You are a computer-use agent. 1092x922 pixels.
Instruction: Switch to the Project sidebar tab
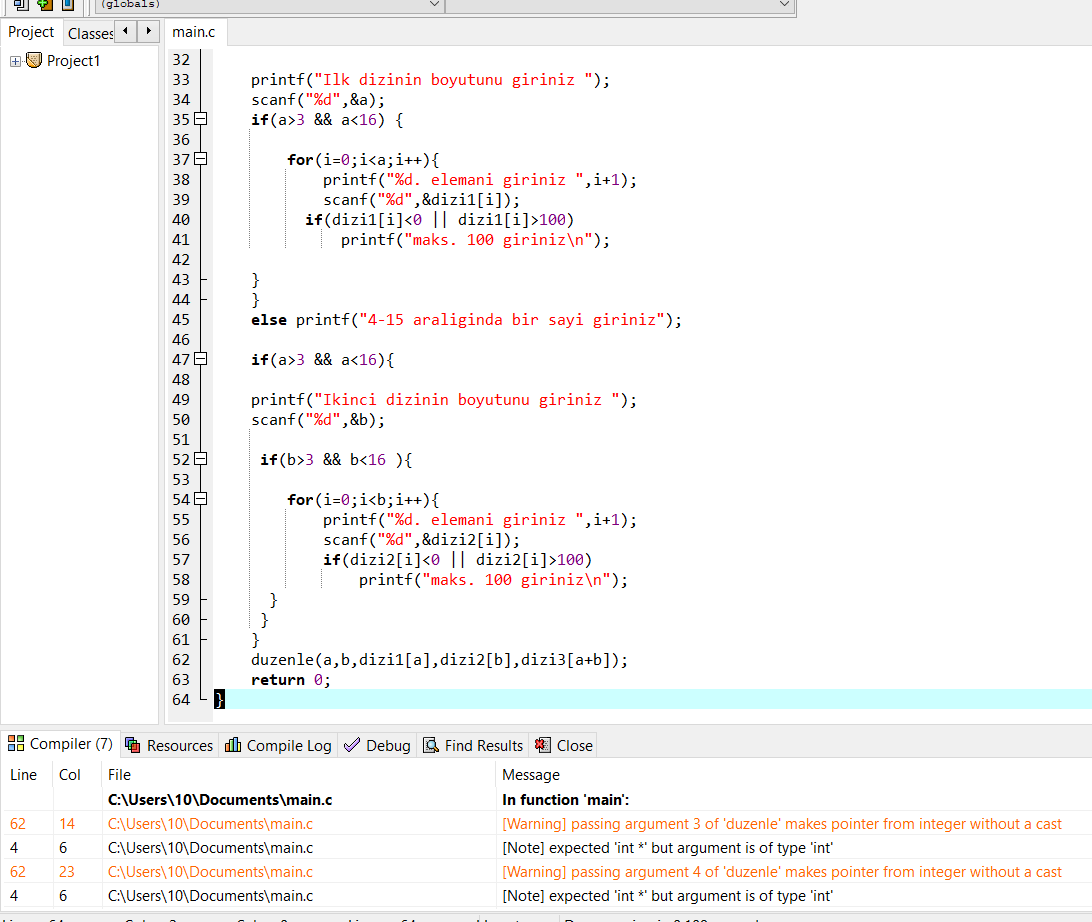click(31, 32)
